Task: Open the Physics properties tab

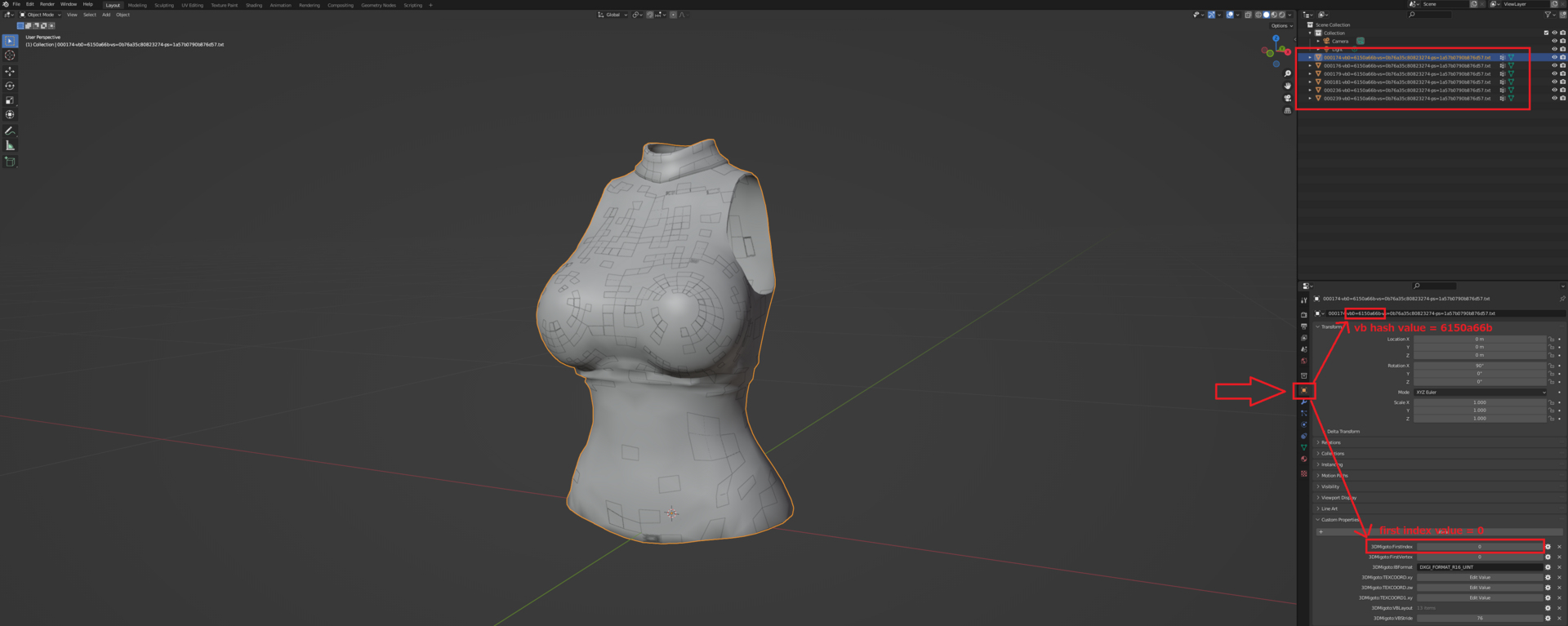Action: click(1303, 424)
